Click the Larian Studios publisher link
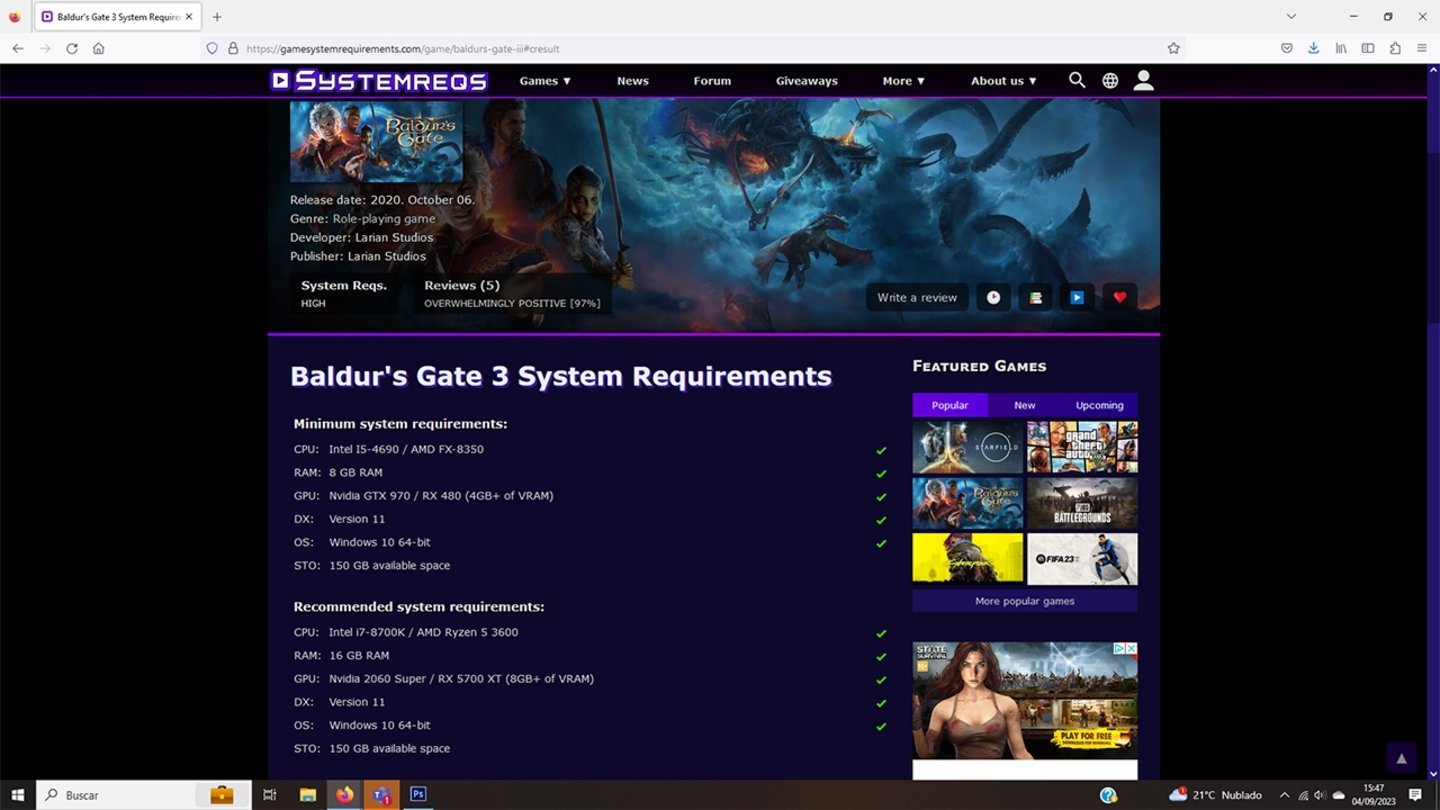 387,256
